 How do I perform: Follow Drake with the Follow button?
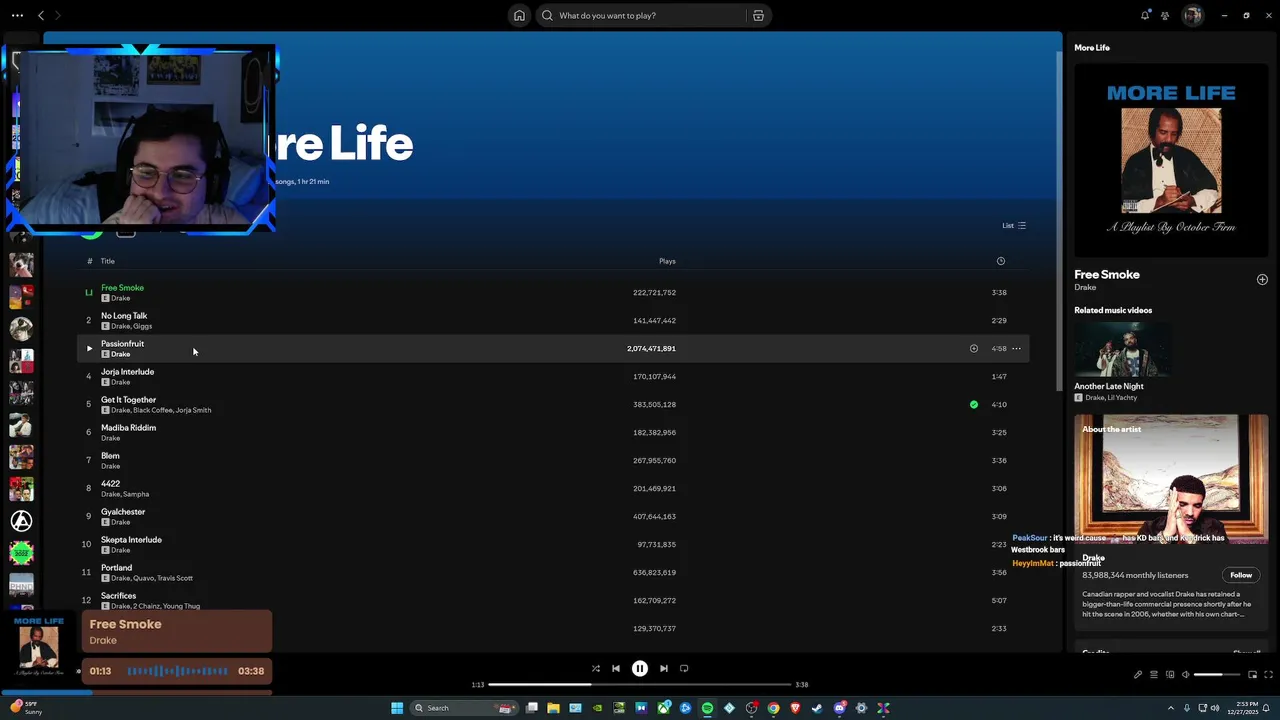1241,575
